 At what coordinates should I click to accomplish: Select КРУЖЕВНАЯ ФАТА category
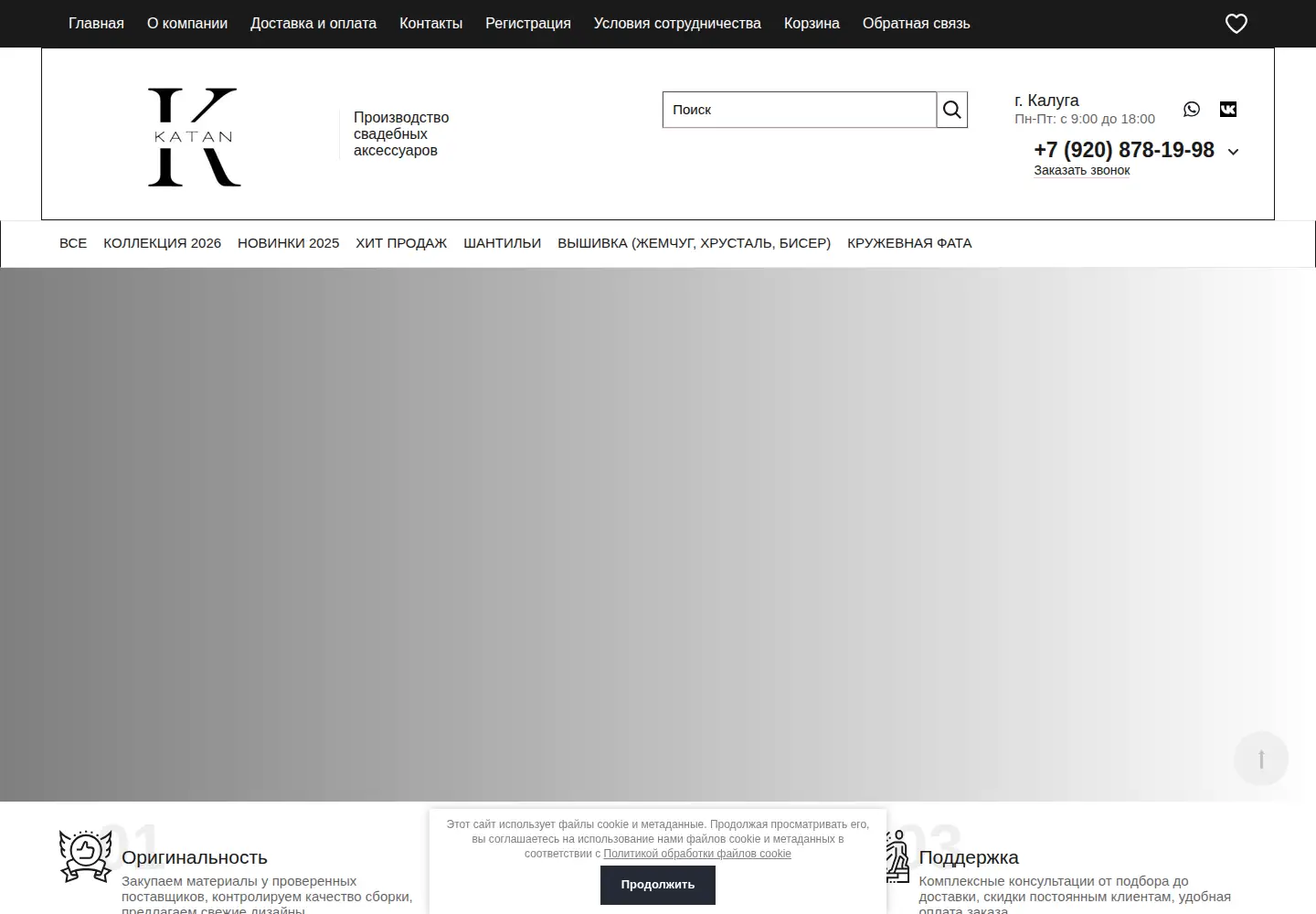point(909,243)
